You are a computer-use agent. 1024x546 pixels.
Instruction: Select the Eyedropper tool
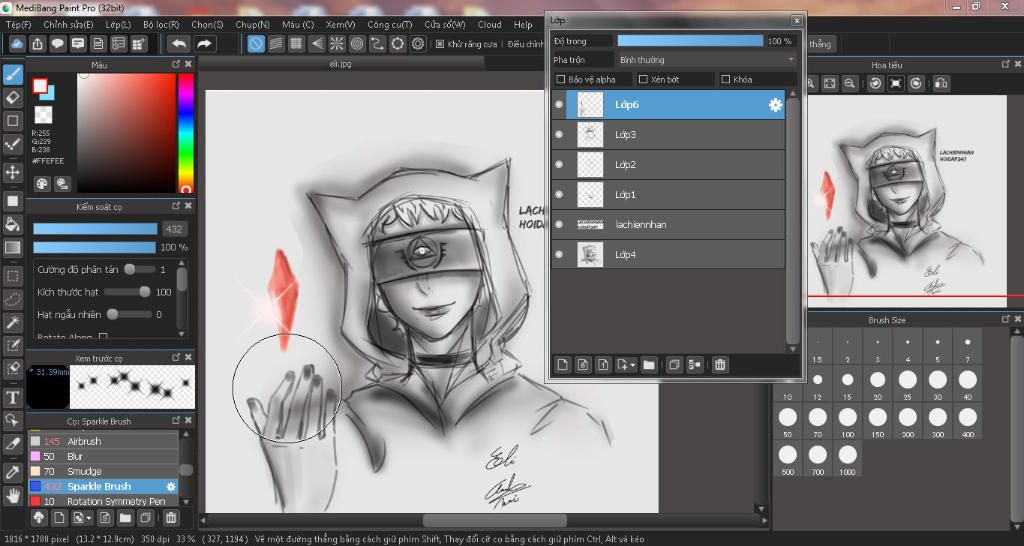click(x=12, y=472)
